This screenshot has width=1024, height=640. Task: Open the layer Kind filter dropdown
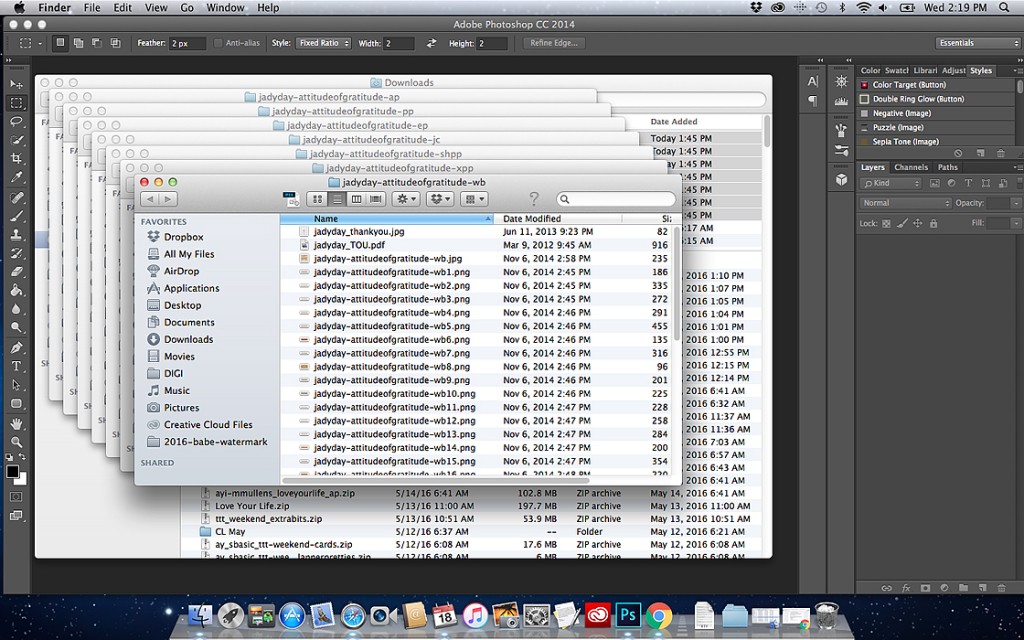tap(890, 184)
